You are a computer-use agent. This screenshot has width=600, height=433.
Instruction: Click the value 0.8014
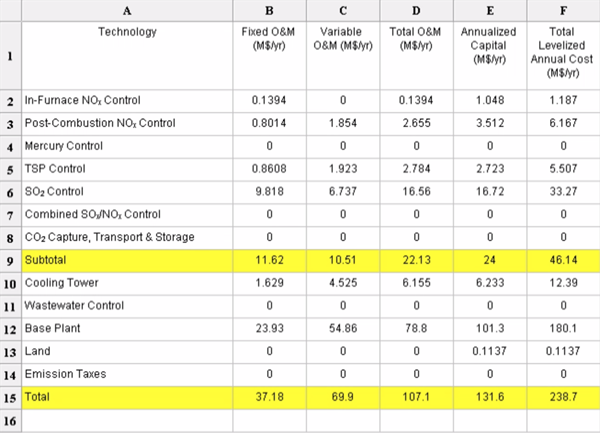pos(269,124)
